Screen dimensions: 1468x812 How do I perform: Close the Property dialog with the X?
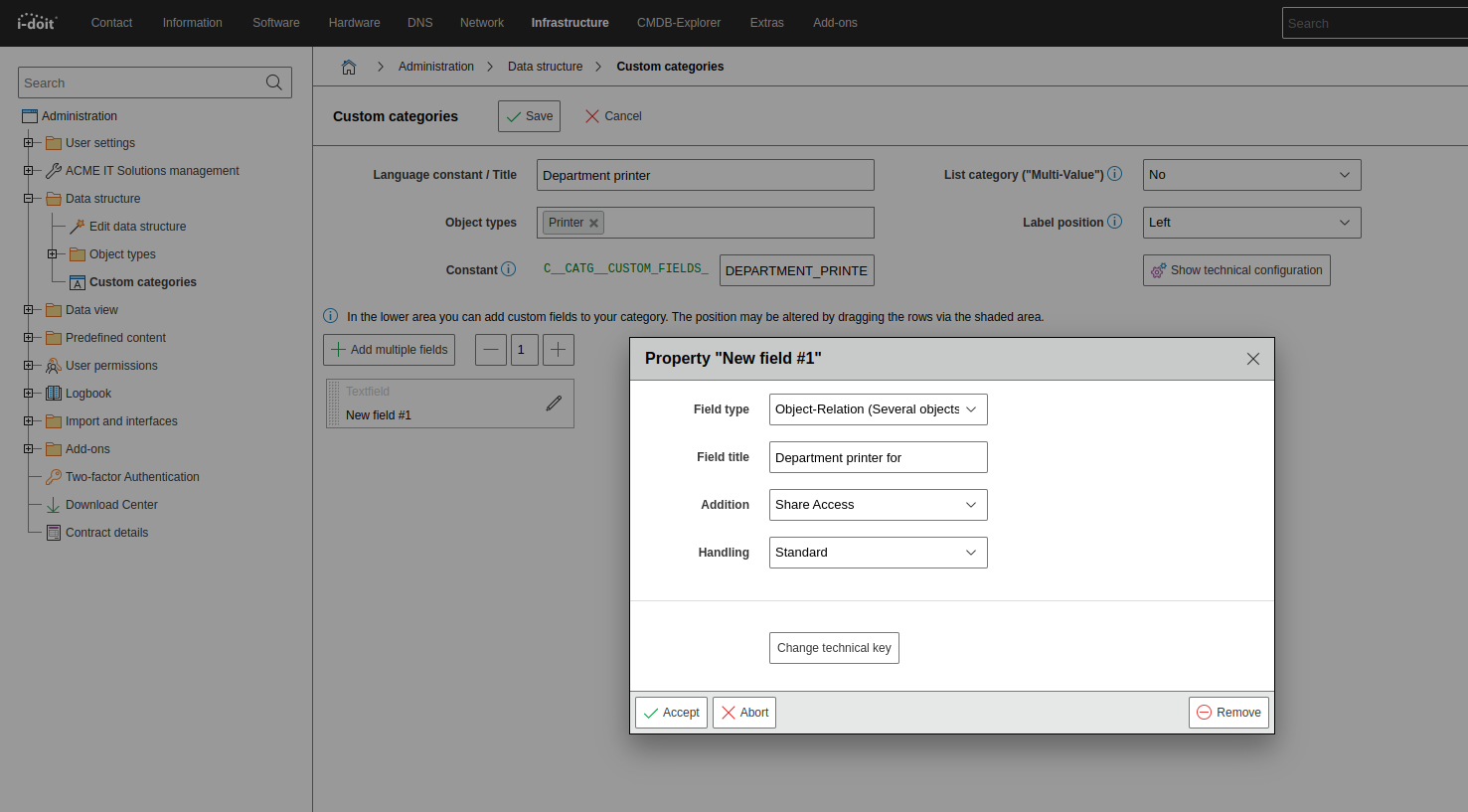[1252, 359]
